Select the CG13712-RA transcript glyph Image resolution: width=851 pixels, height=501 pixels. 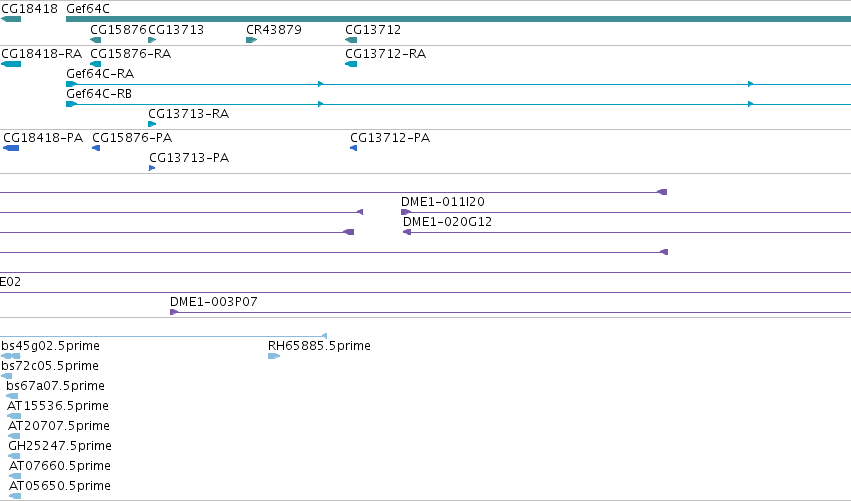351,64
